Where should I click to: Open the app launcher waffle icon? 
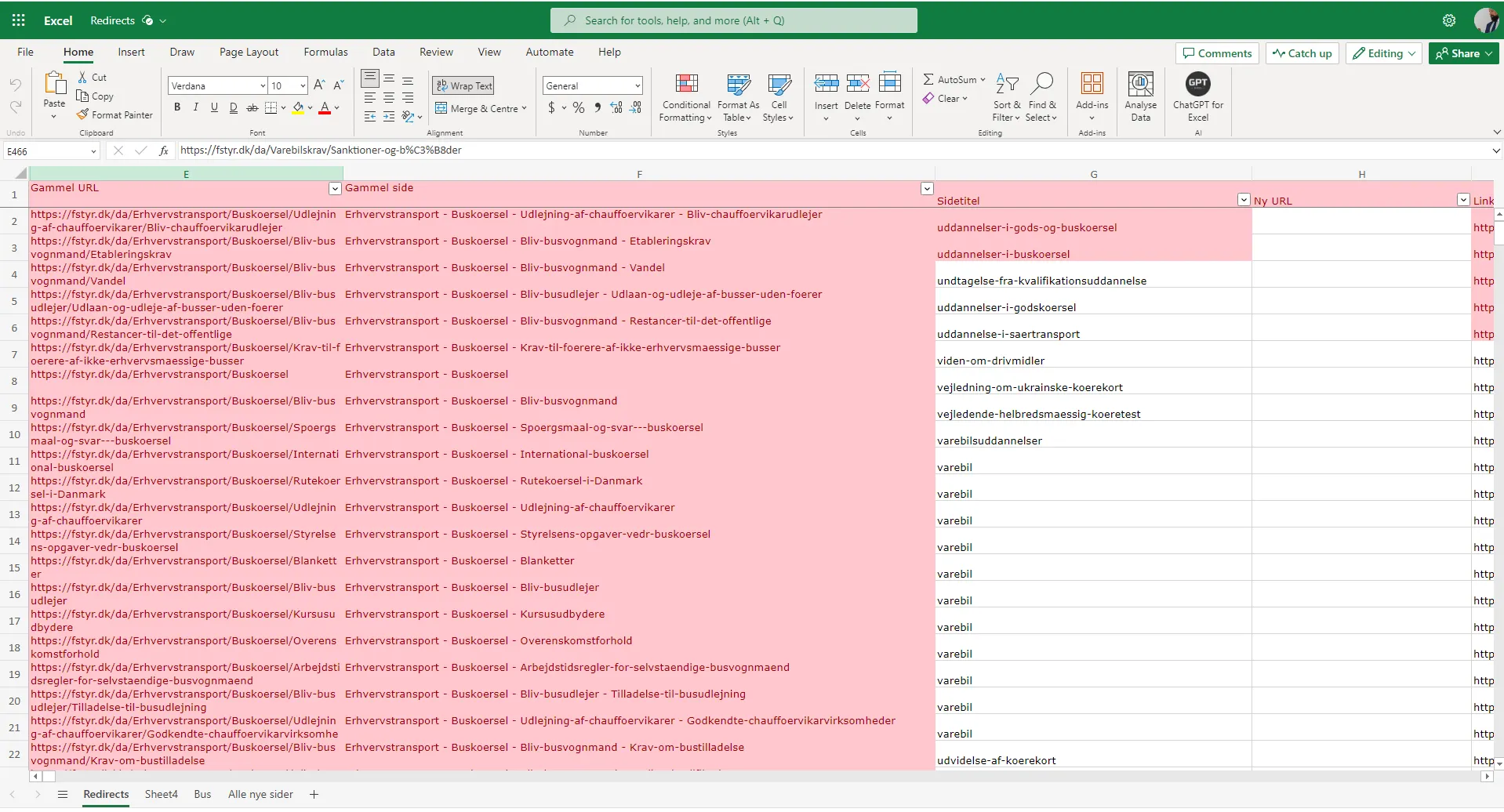coord(19,20)
